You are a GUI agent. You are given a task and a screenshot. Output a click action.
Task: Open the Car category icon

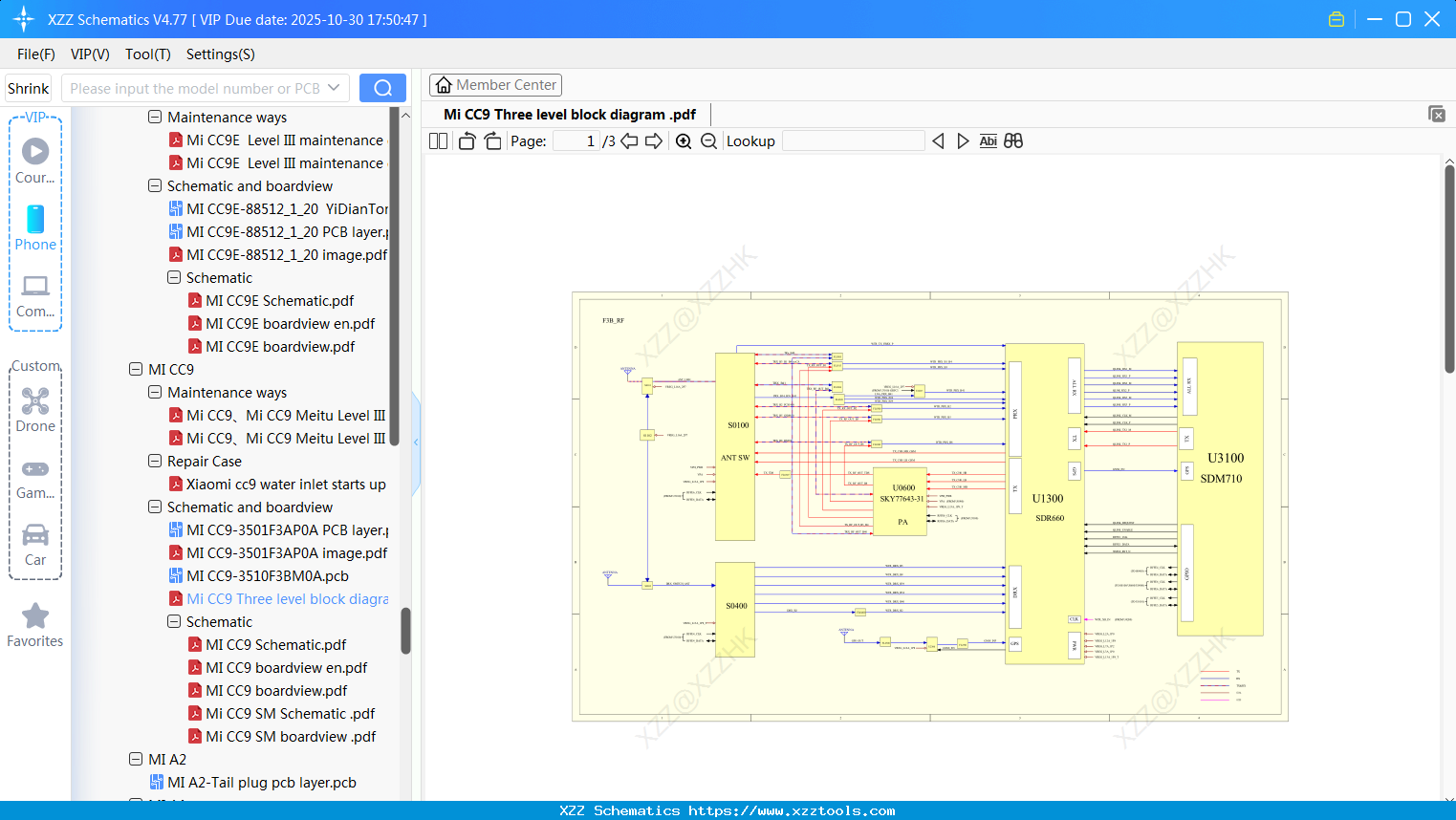pos(35,535)
